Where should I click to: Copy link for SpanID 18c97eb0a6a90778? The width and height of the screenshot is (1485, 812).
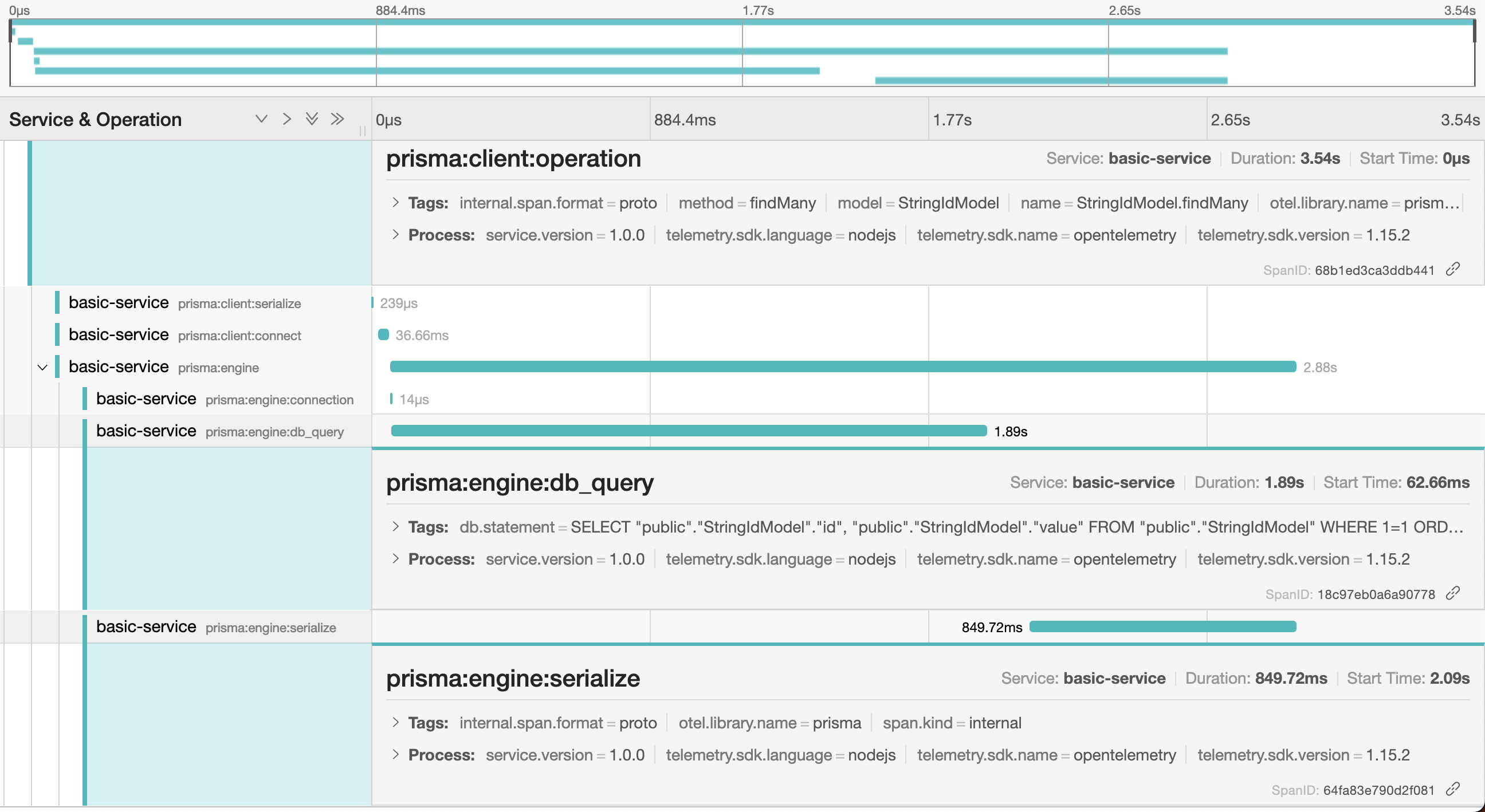pyautogui.click(x=1453, y=594)
